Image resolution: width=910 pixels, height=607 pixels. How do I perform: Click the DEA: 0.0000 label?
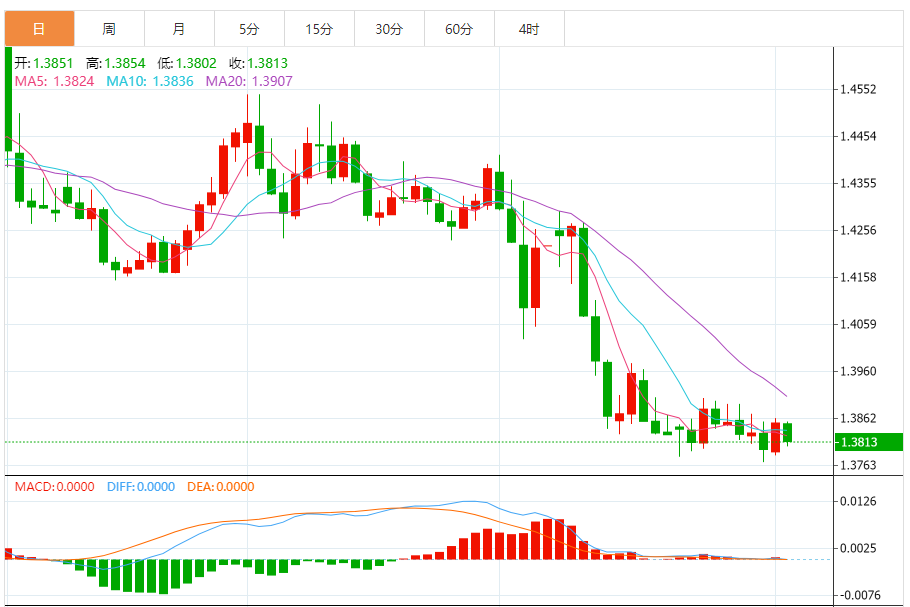pos(221,487)
